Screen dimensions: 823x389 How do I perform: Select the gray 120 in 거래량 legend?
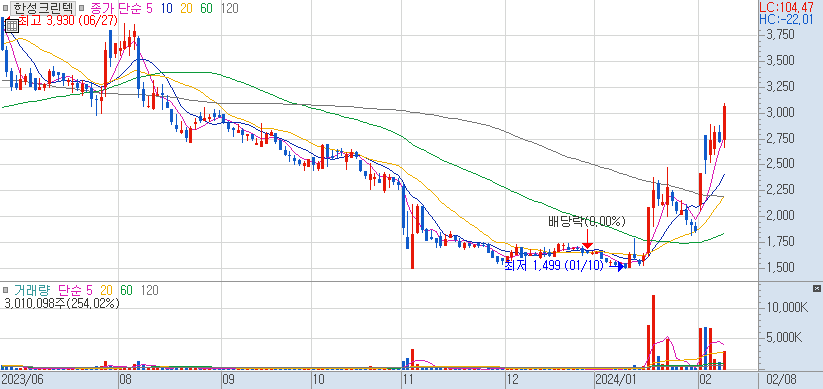tap(150, 290)
